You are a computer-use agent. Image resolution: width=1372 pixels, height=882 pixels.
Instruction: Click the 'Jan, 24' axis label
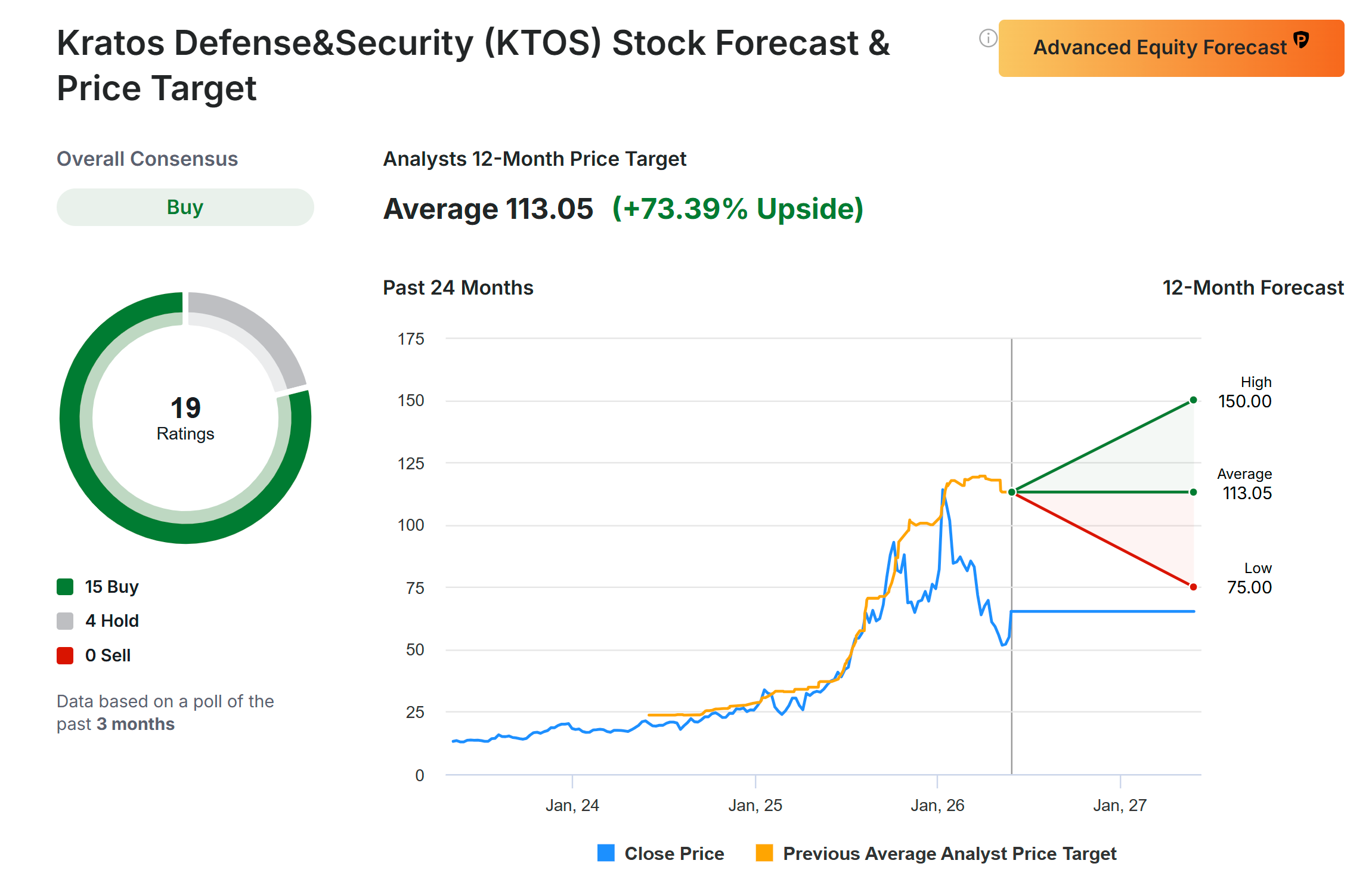click(x=572, y=806)
